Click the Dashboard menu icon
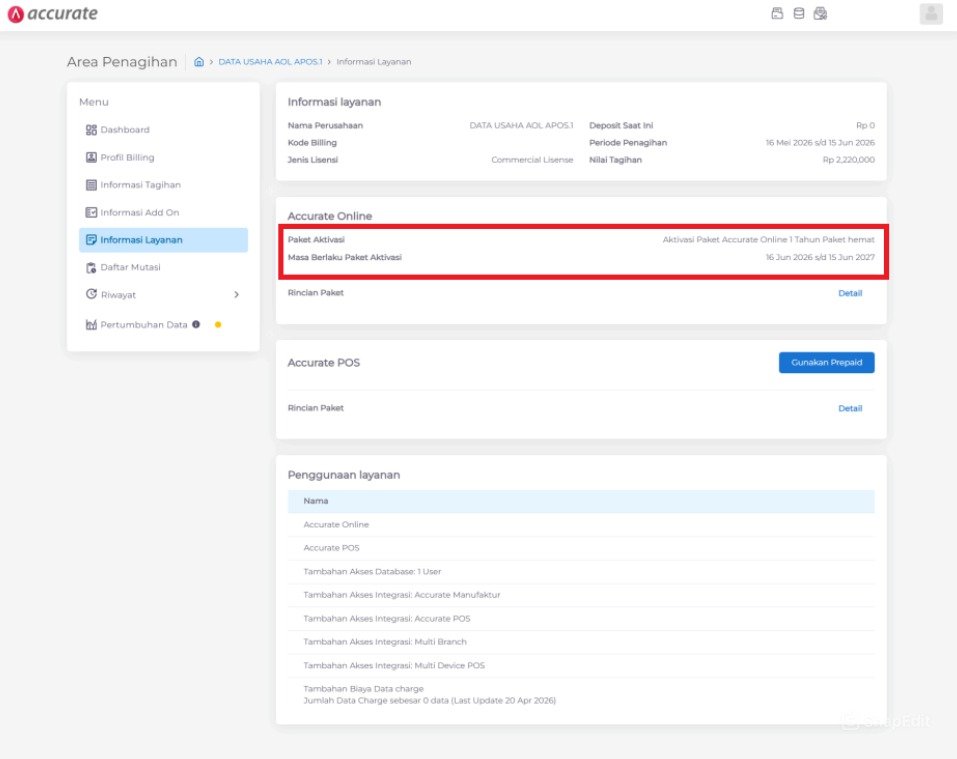Viewport: 957px width, 759px height. 91,129
